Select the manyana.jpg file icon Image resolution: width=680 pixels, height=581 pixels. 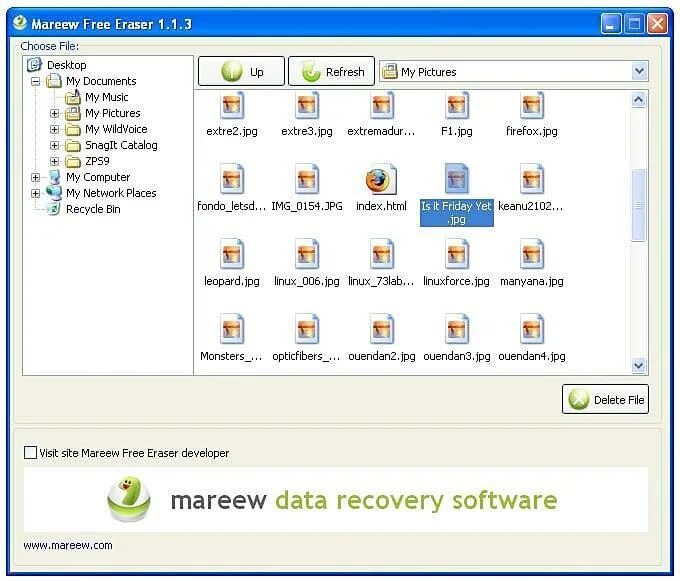pos(532,254)
